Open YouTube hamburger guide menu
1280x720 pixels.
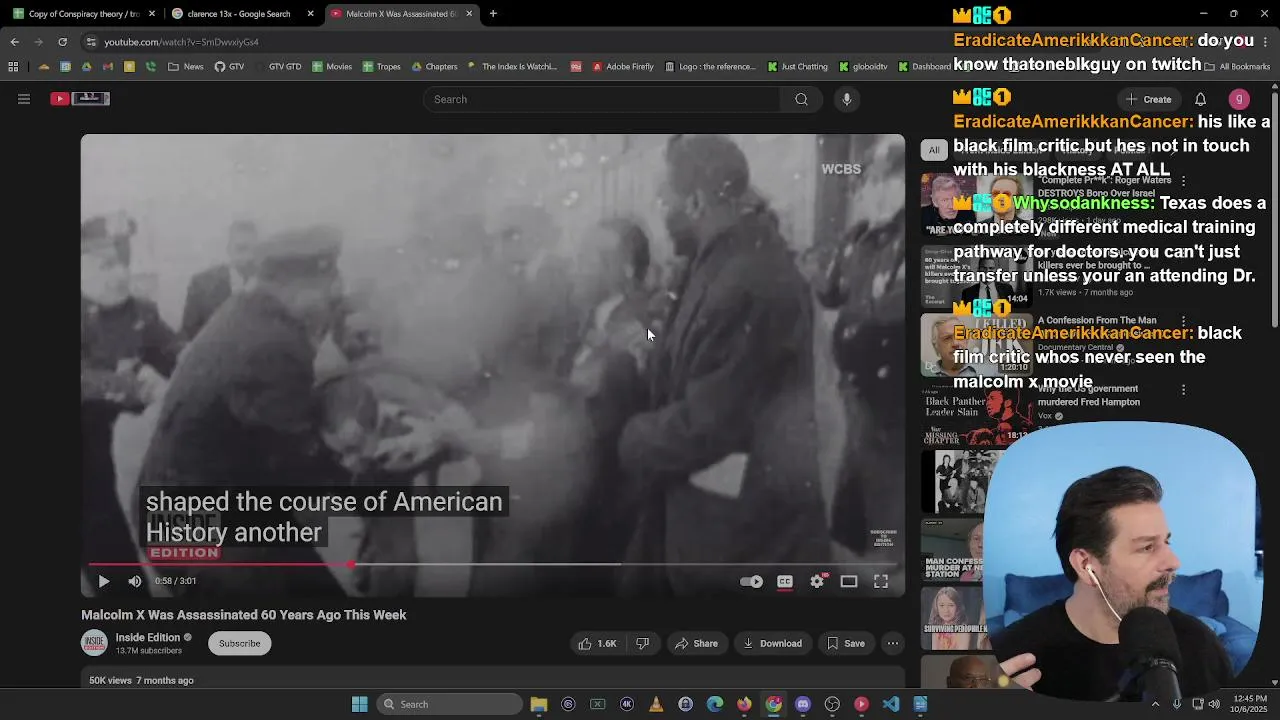(24, 99)
